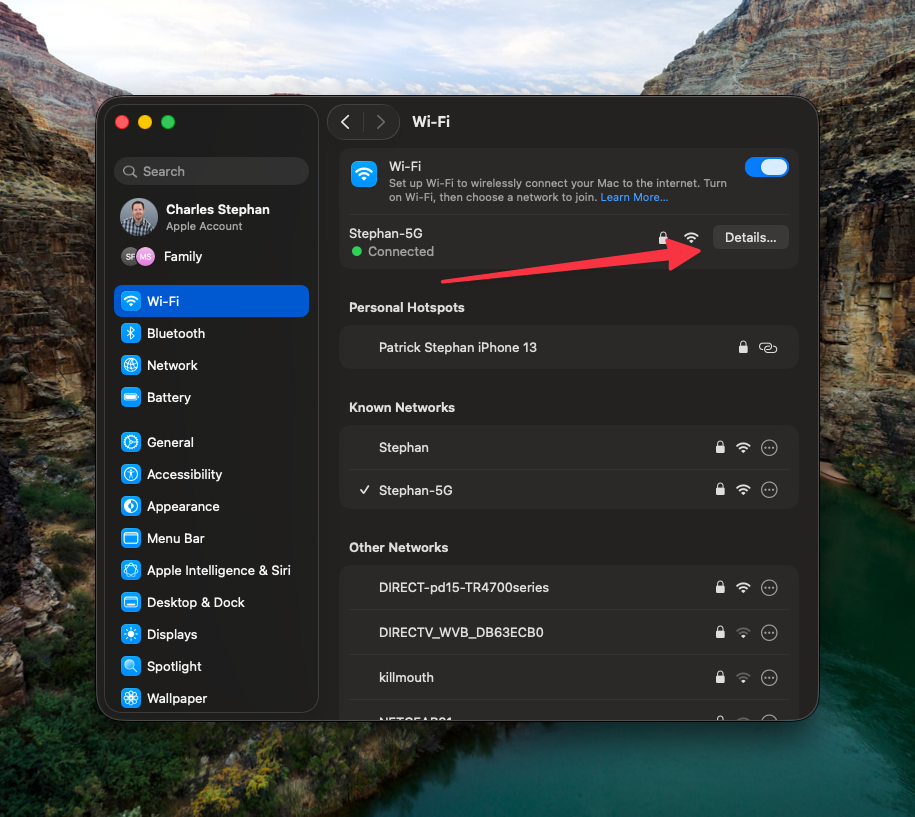This screenshot has width=915, height=817.
Task: Show options for killmouth network
Action: pos(769,677)
